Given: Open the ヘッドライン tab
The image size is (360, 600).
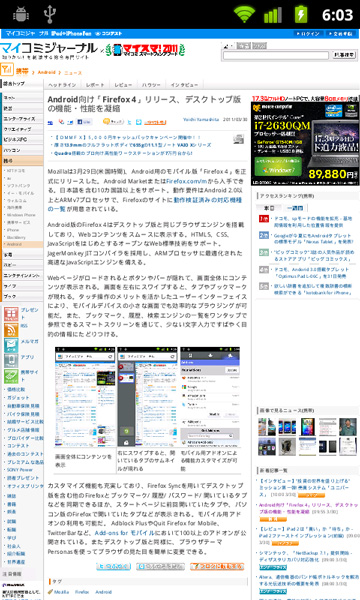Looking at the screenshot, I should 62,85.
